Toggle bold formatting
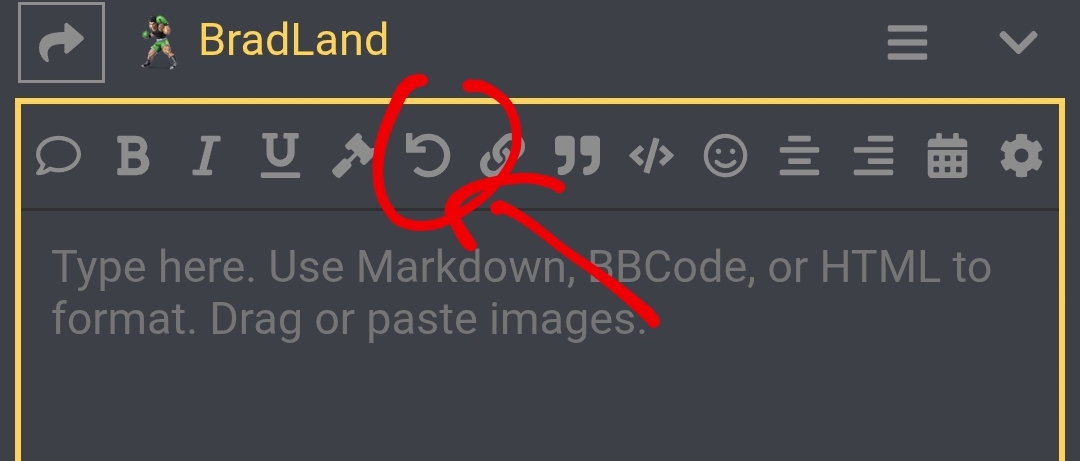The image size is (1080, 461). click(x=132, y=155)
